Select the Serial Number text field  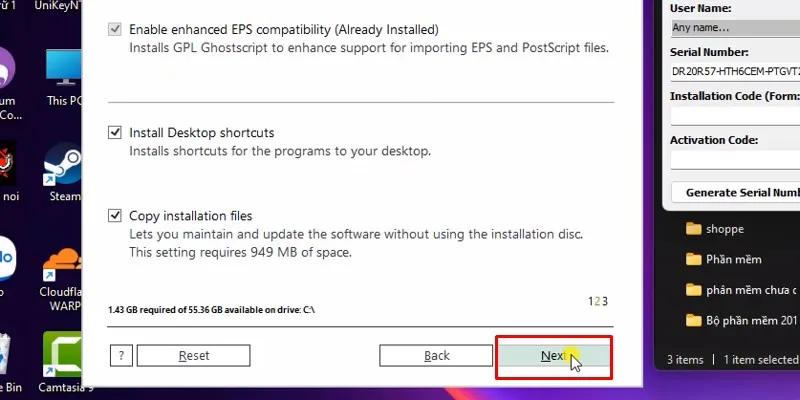click(735, 73)
